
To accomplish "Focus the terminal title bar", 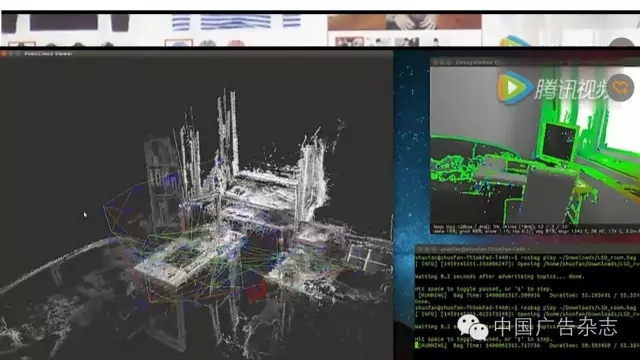I will [x=527, y=249].
